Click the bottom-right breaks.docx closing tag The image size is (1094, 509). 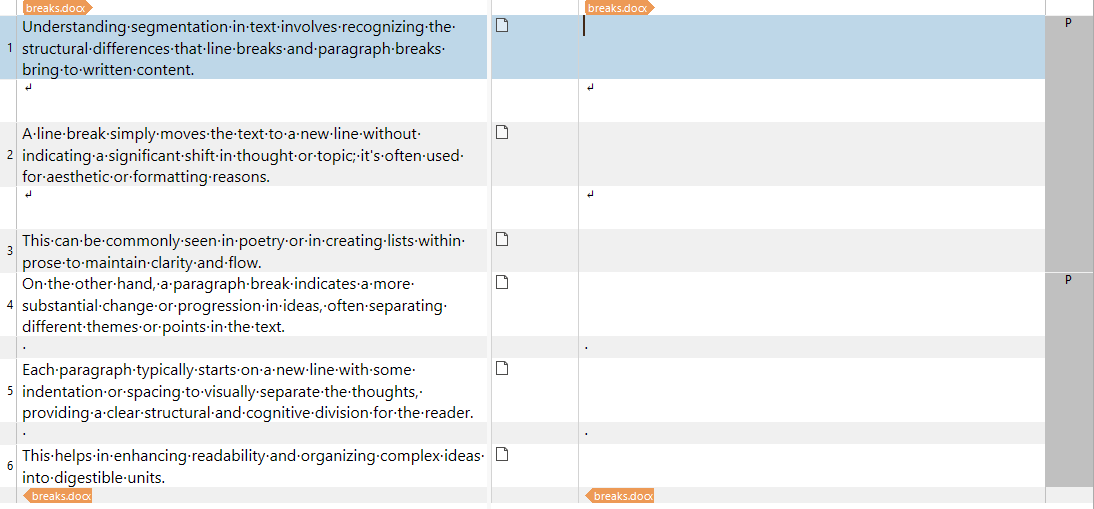coord(620,496)
